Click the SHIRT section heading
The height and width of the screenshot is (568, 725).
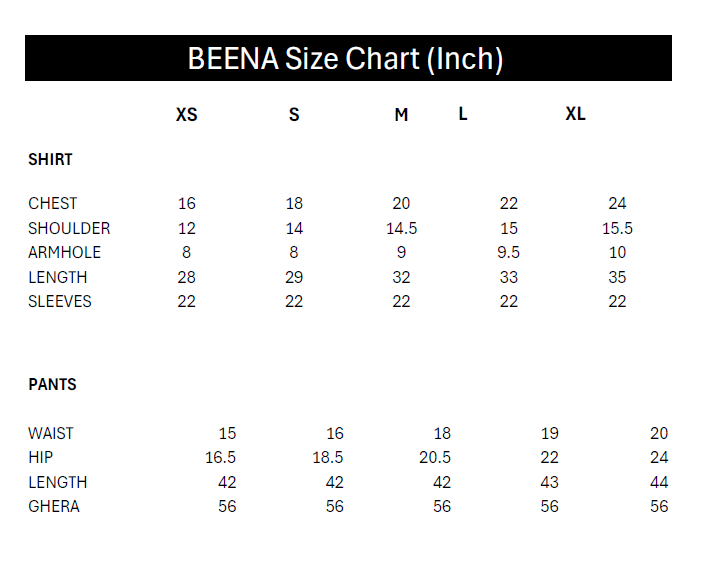point(50,159)
